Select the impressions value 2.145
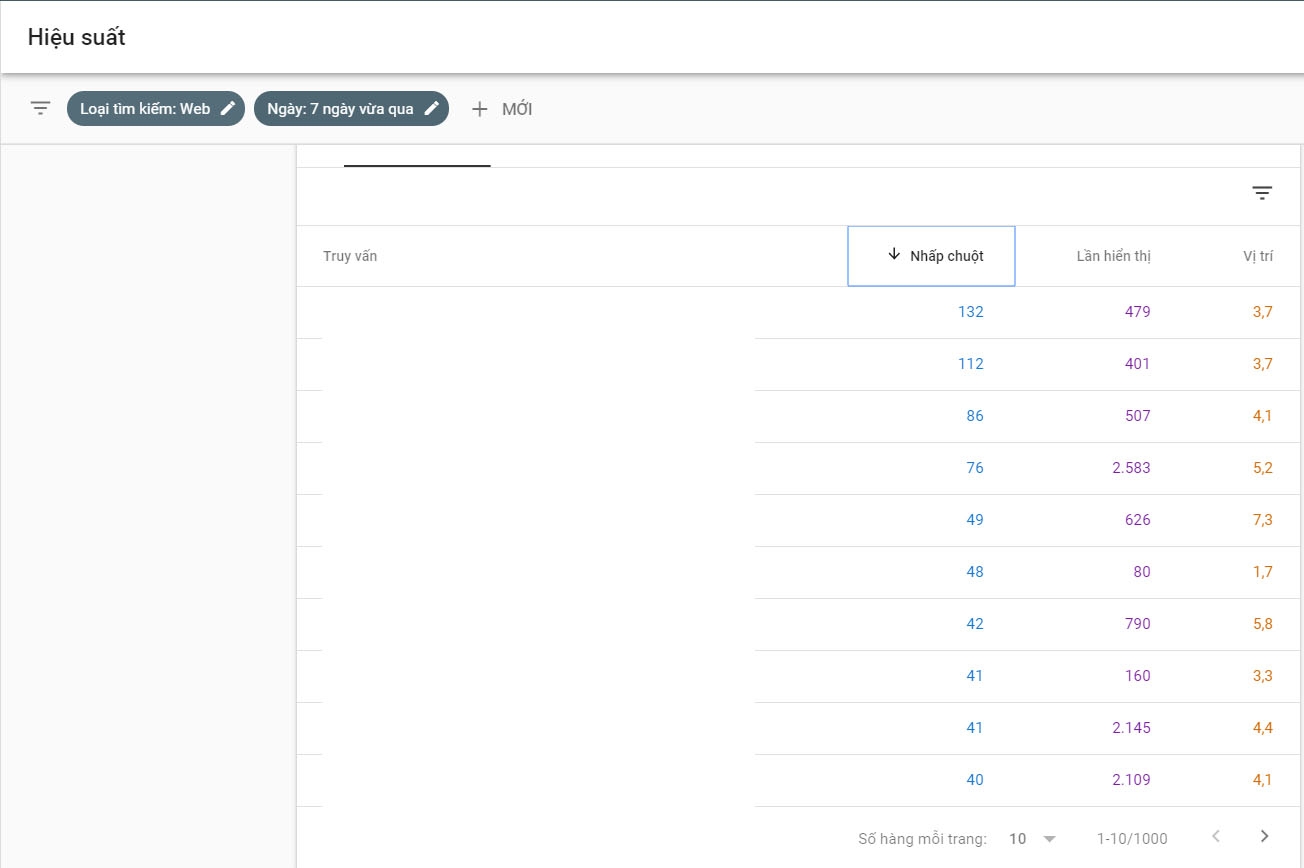This screenshot has height=868, width=1304. pyautogui.click(x=1131, y=728)
